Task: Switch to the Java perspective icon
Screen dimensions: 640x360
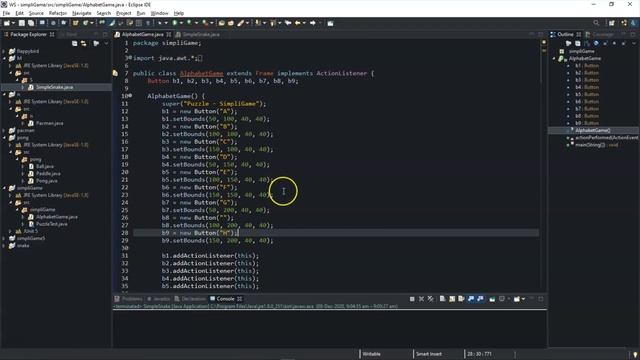Action: [633, 23]
